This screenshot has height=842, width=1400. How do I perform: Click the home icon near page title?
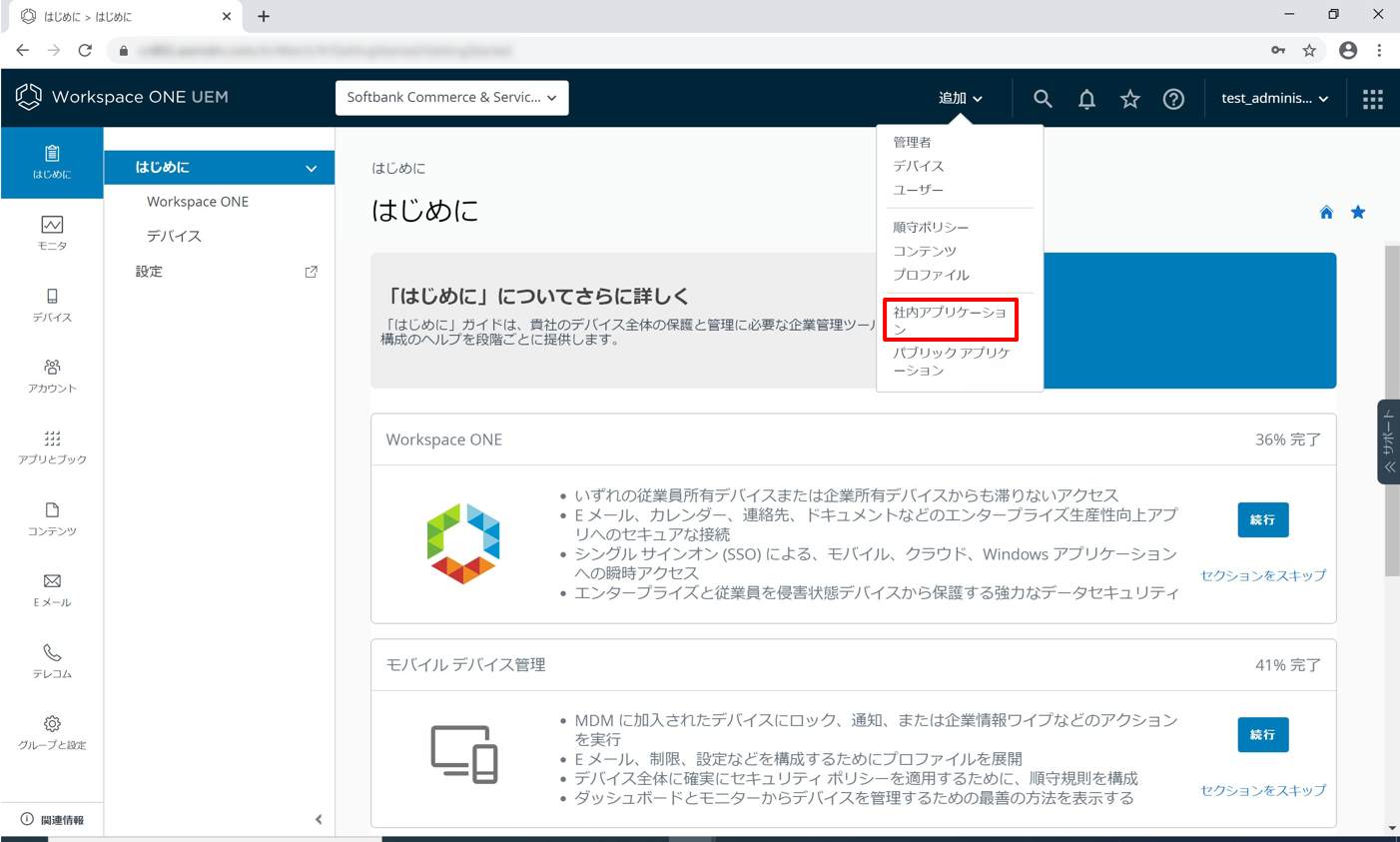(1326, 212)
